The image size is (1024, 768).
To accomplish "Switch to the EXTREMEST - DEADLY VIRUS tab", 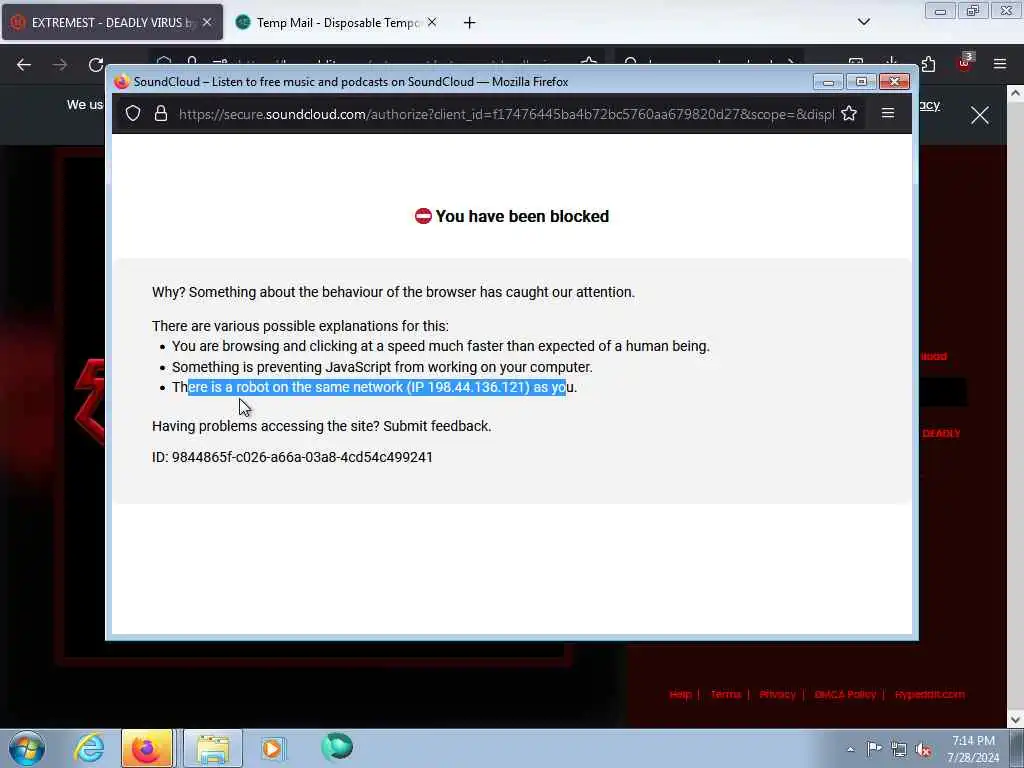I will 112,22.
